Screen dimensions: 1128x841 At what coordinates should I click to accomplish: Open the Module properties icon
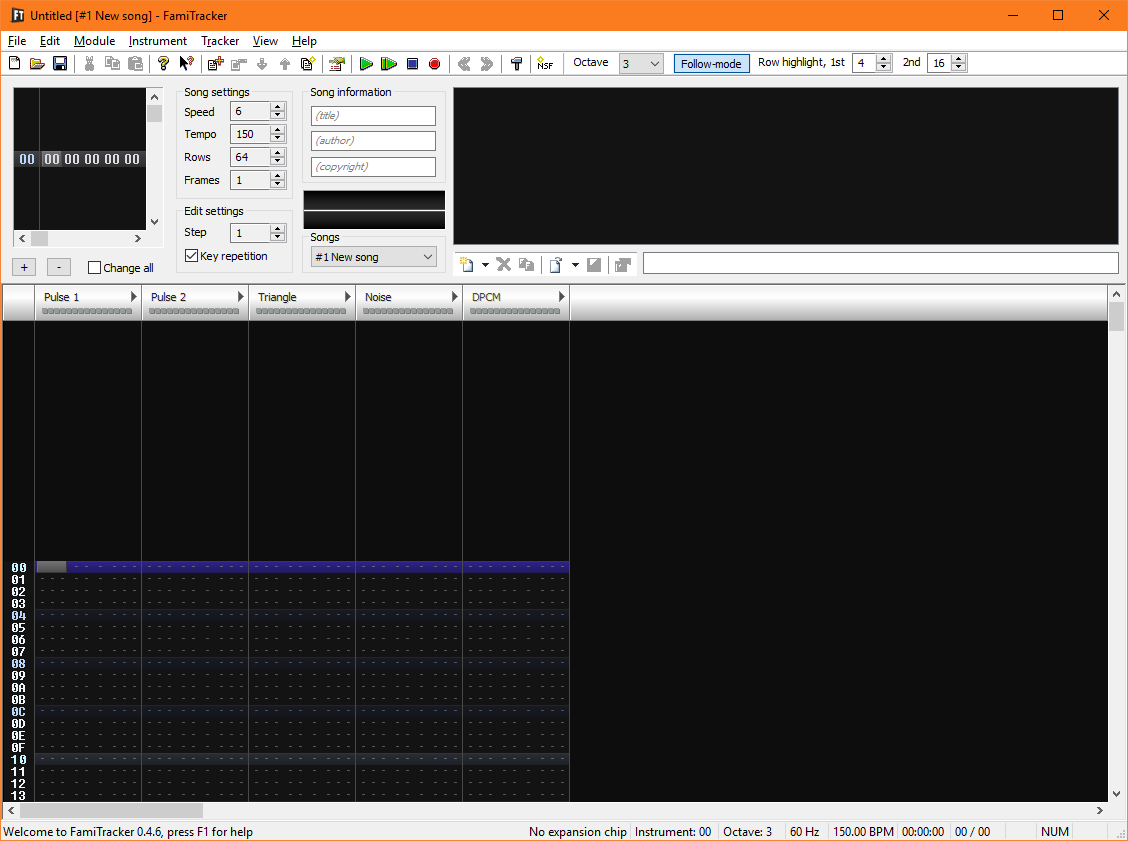[336, 64]
